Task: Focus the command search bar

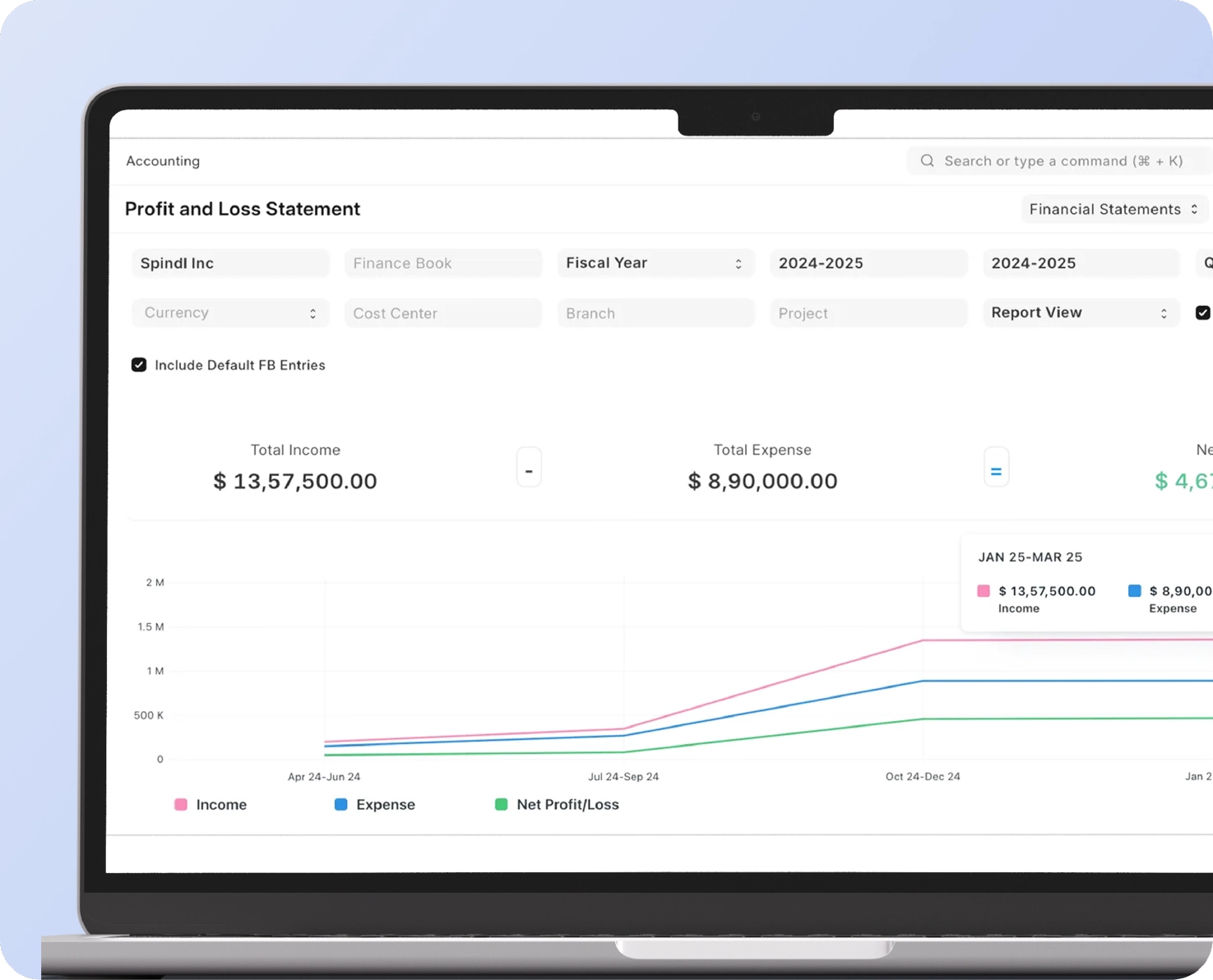Action: pyautogui.click(x=1059, y=161)
